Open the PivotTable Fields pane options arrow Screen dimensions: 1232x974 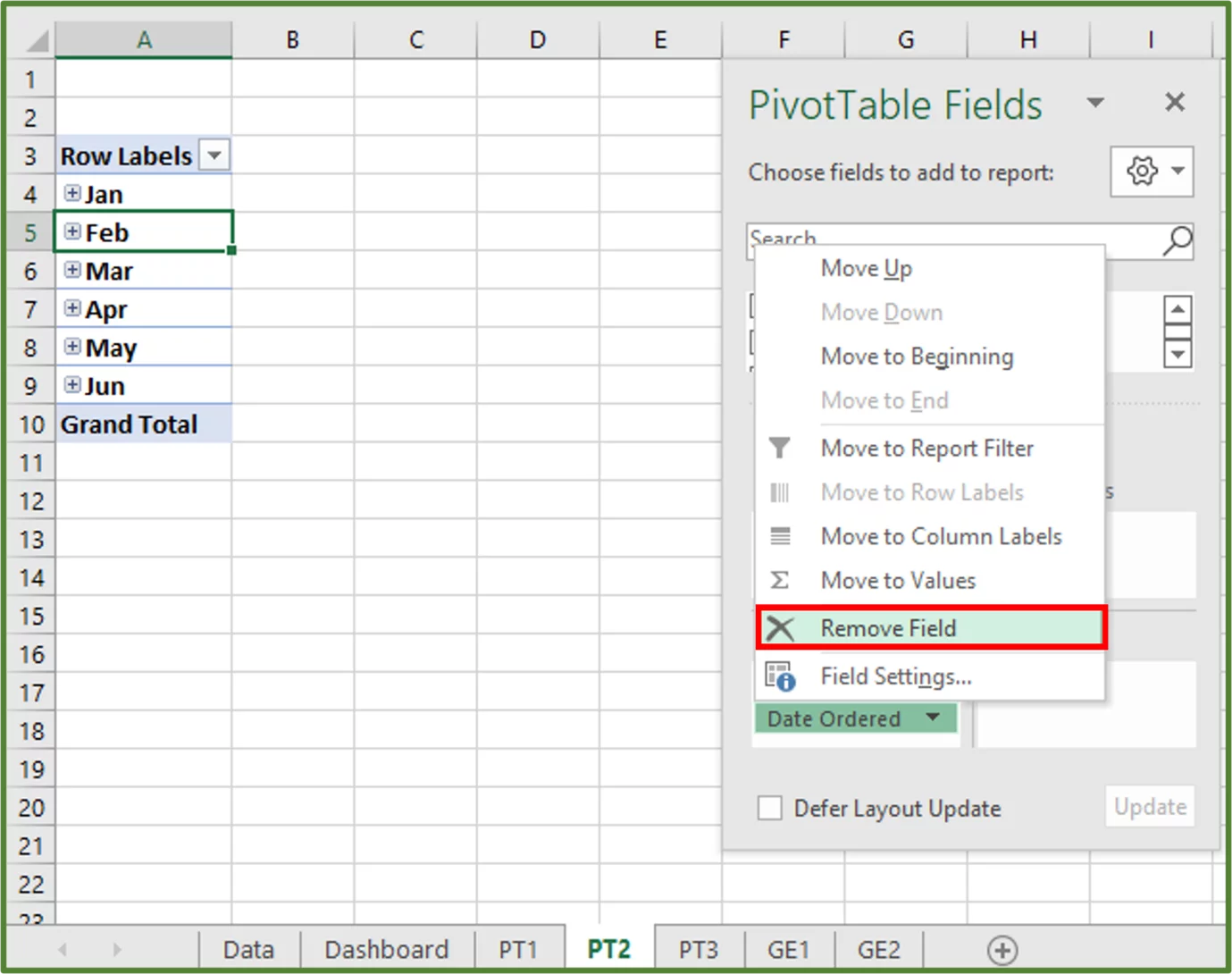1096,103
